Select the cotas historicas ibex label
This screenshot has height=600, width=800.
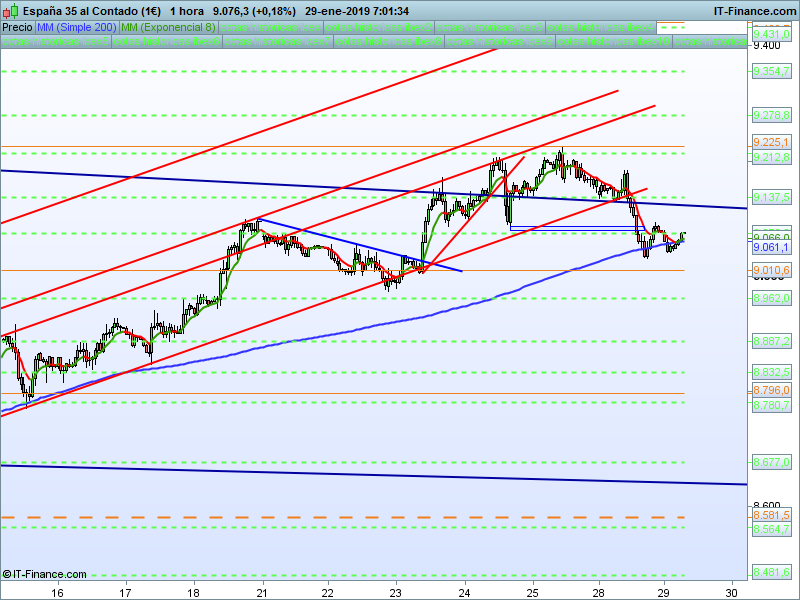point(270,28)
